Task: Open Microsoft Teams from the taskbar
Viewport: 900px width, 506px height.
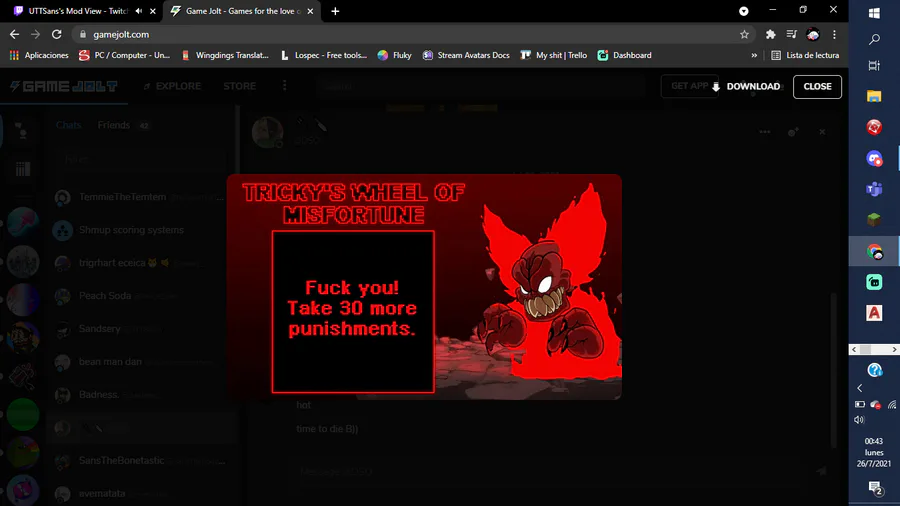Action: click(x=874, y=189)
